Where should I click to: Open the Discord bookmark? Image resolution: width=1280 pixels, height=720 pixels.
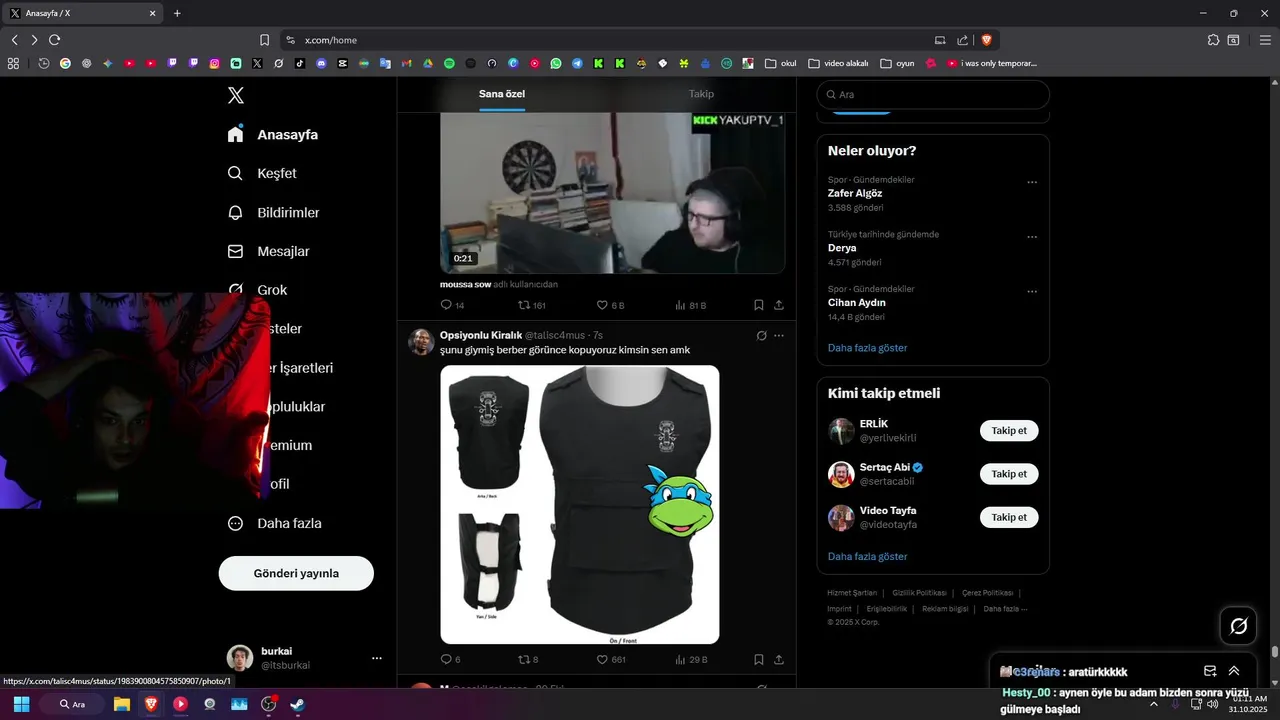(321, 63)
